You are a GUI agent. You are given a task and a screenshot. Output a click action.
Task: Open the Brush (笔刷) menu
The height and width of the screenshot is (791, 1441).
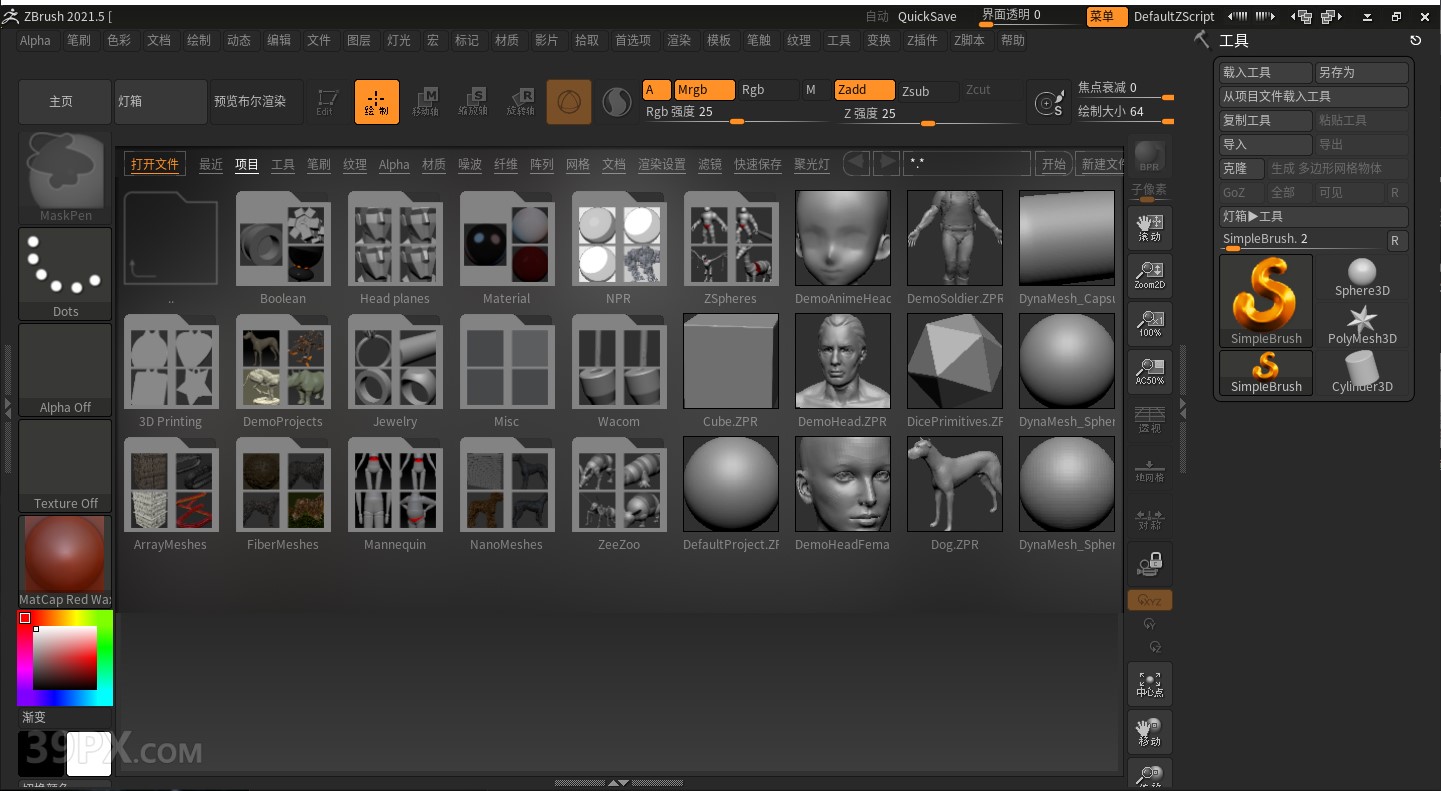click(x=79, y=40)
